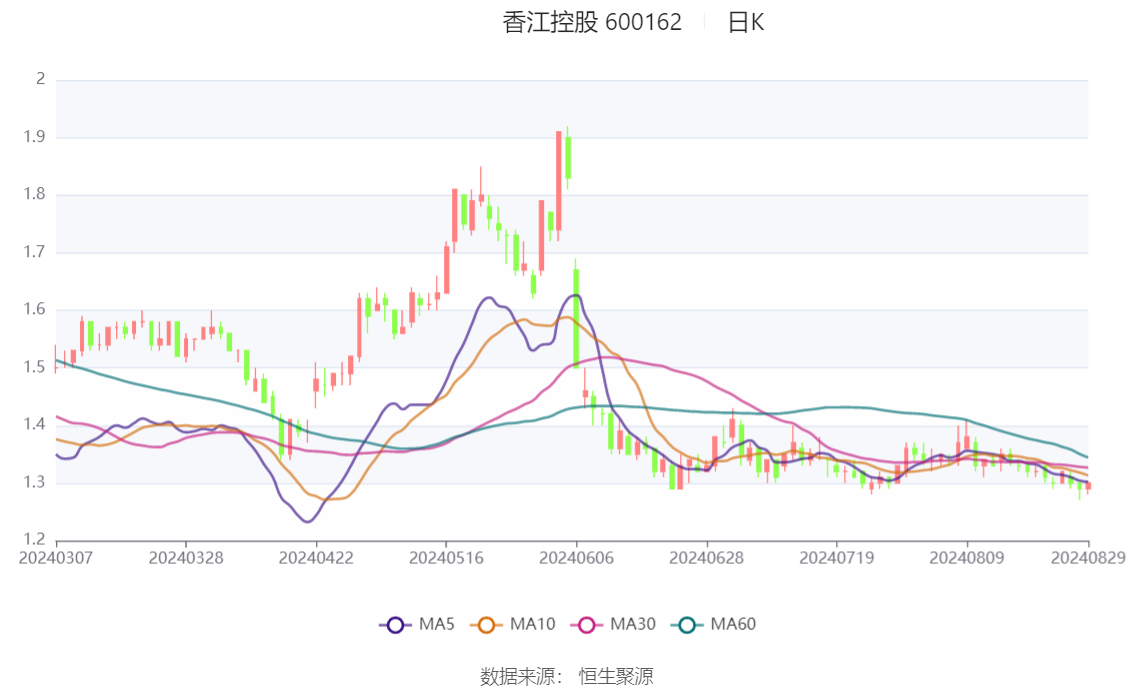Click the x-axis date 20240719
1134x689 pixels.
click(837, 558)
